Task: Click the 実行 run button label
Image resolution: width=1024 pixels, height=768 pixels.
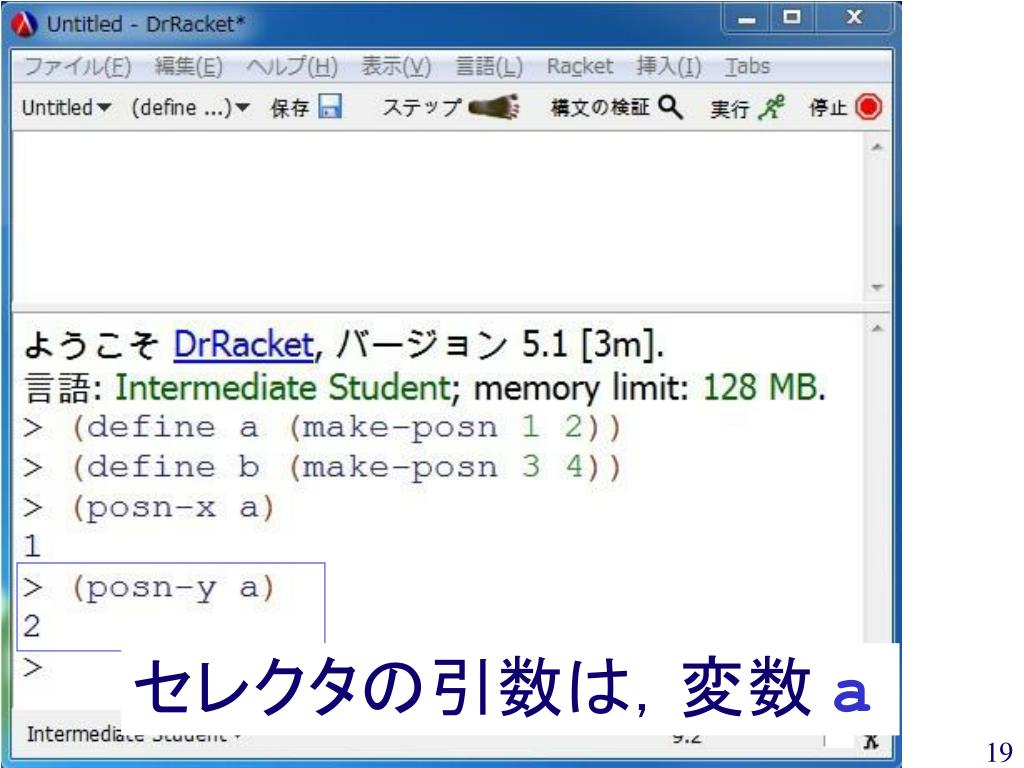Action: point(729,108)
